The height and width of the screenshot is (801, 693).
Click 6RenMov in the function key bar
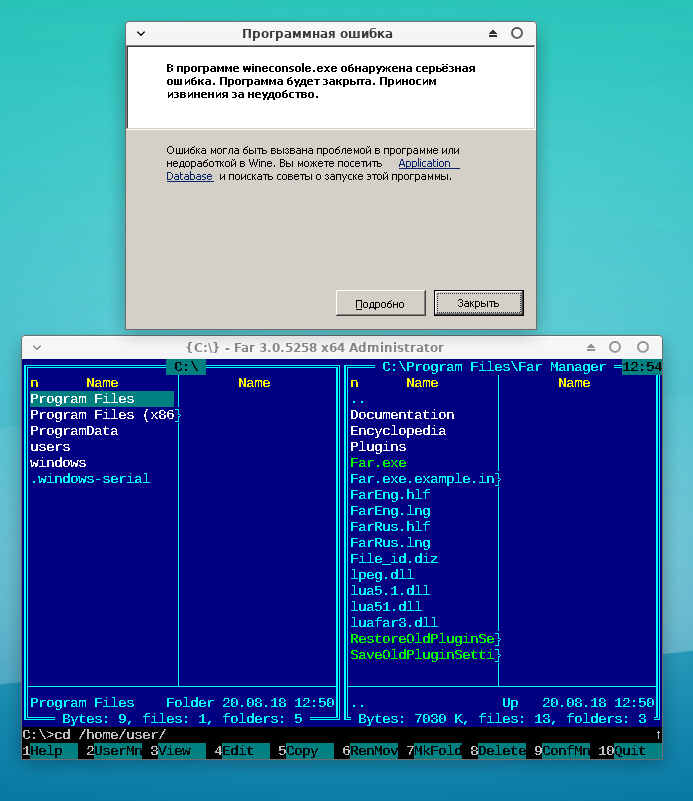(370, 751)
